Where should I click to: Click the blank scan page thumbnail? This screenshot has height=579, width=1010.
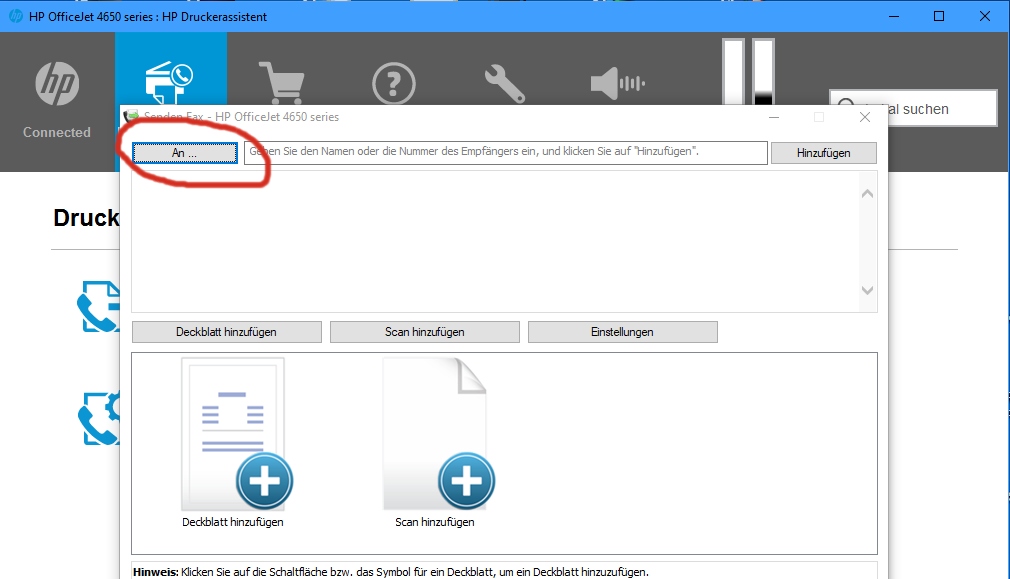tap(438, 434)
